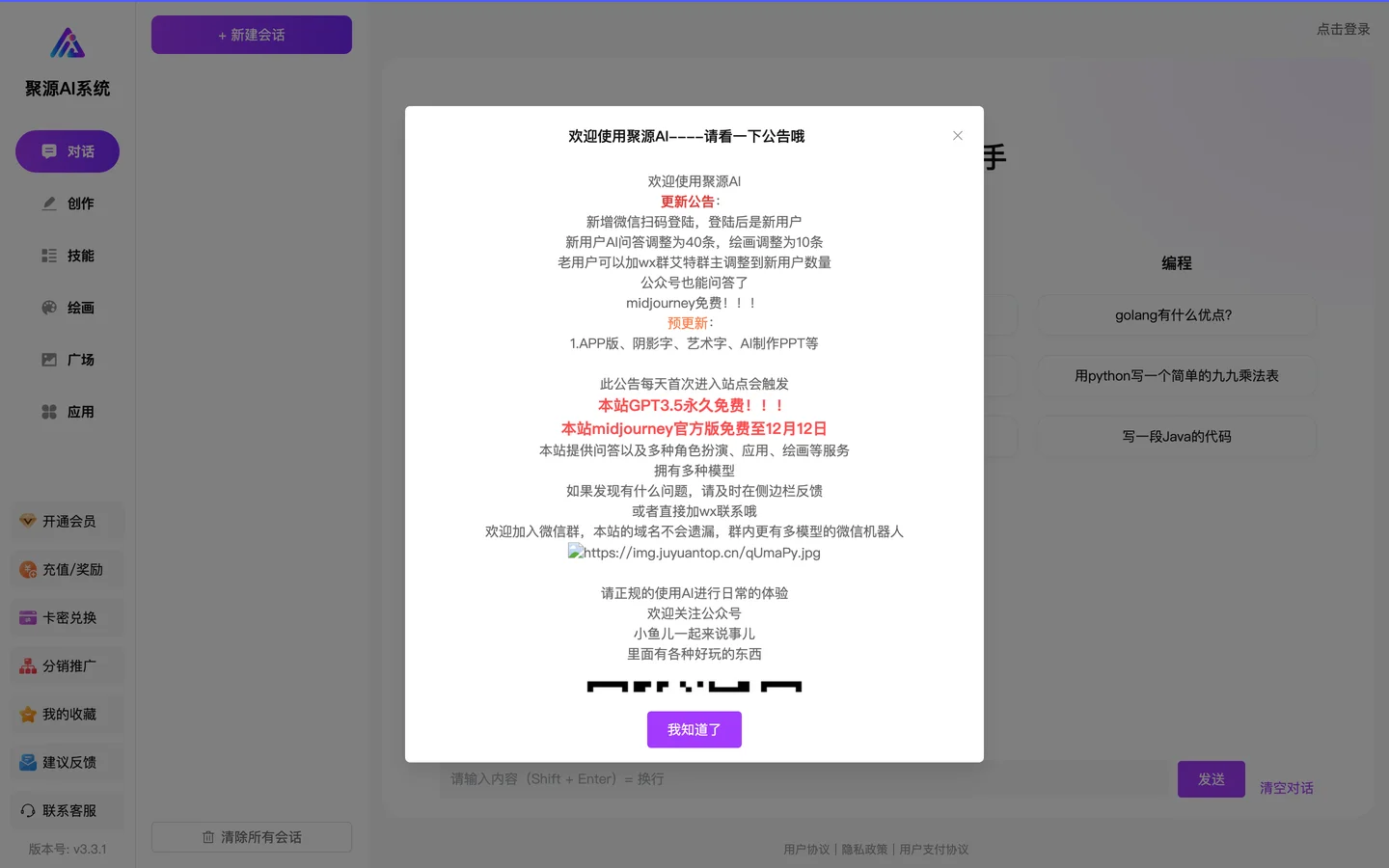Open the 用户协议 link in the footer
This screenshot has width=1389, height=868.
(806, 850)
